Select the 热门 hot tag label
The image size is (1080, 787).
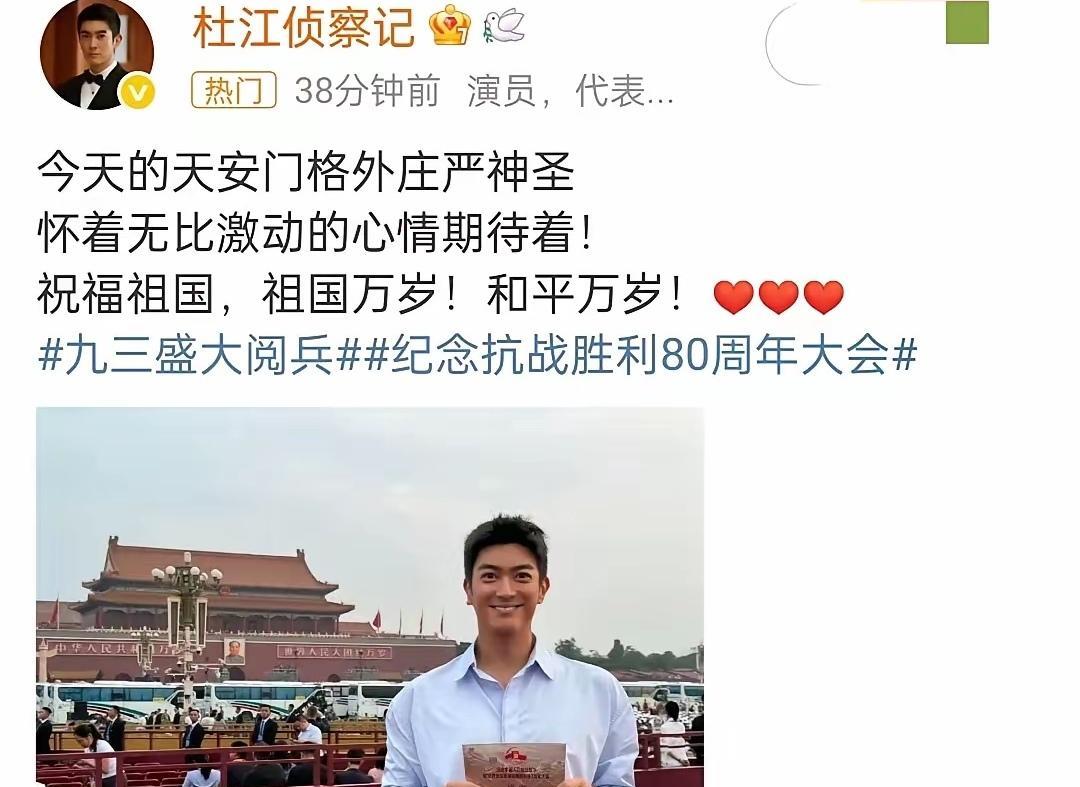click(x=233, y=90)
